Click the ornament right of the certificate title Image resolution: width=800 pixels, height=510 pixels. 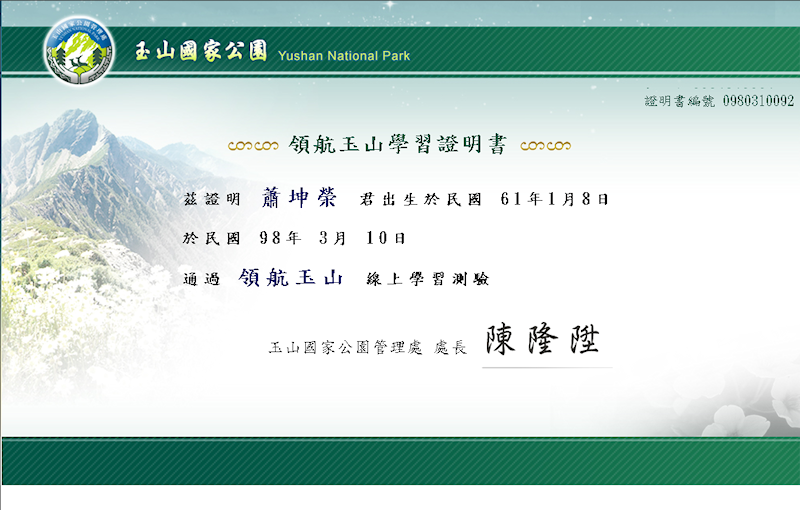[545, 146]
